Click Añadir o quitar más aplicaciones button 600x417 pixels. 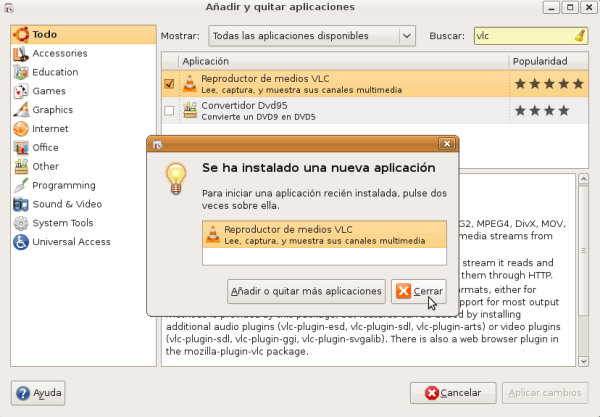coord(306,291)
